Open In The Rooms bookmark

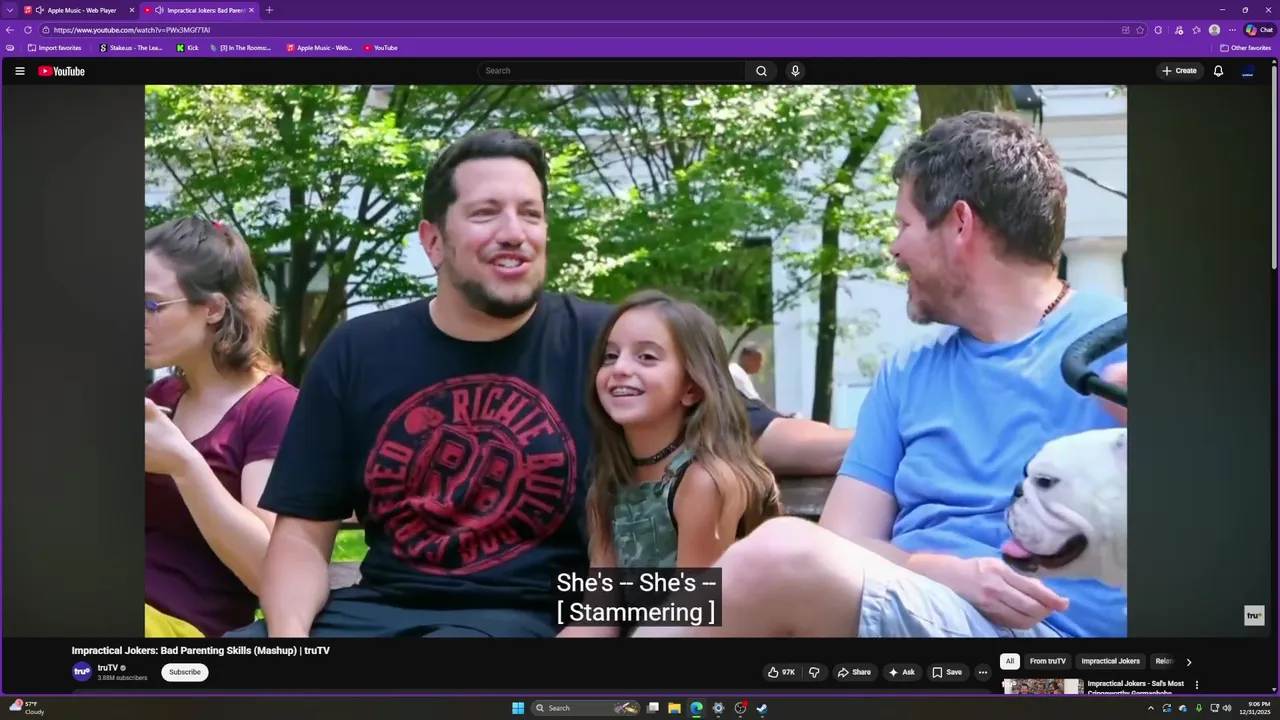(x=240, y=48)
